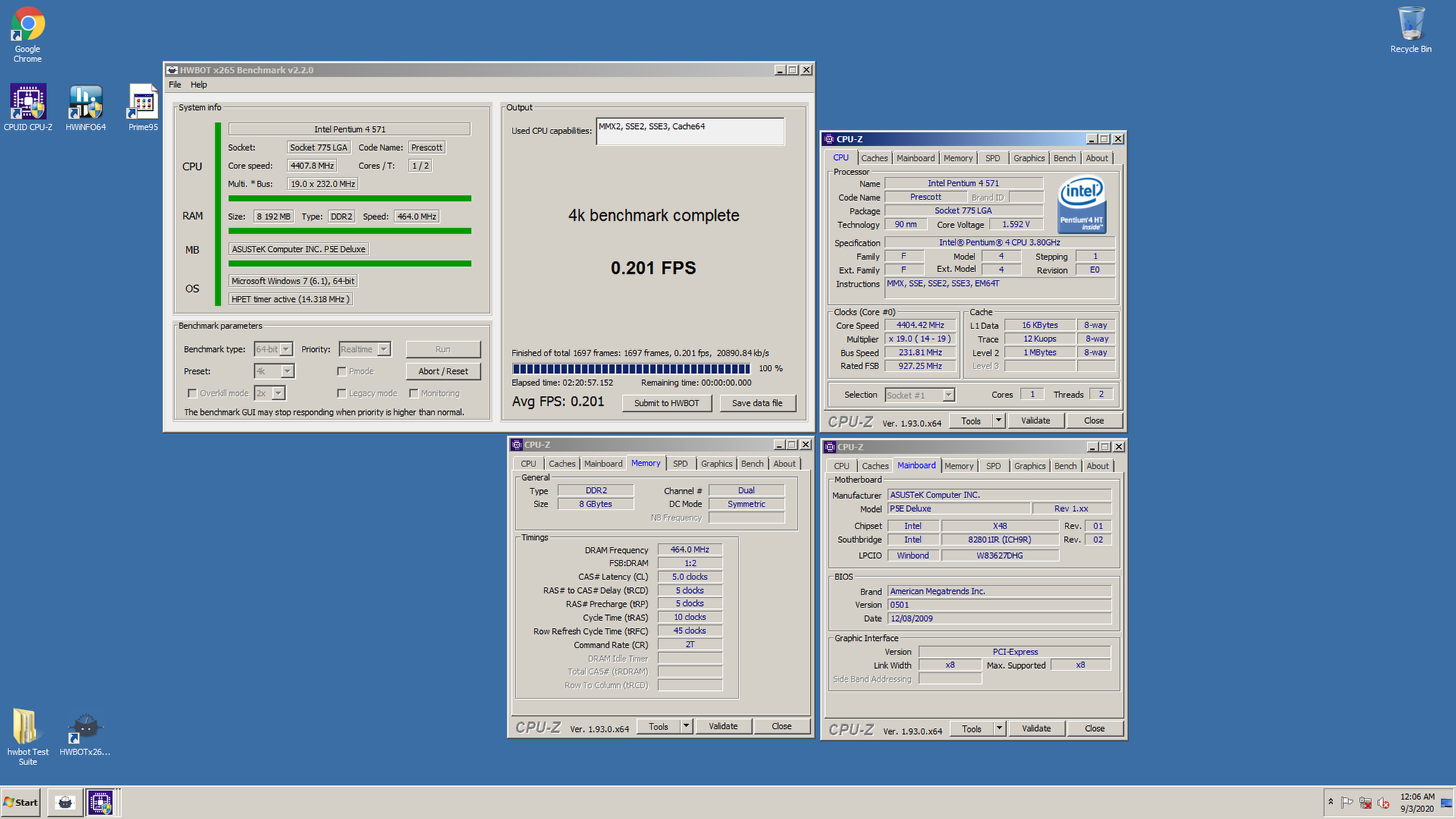The image size is (1456, 819).
Task: Open hwbot Test Suite folder
Action: [x=27, y=737]
